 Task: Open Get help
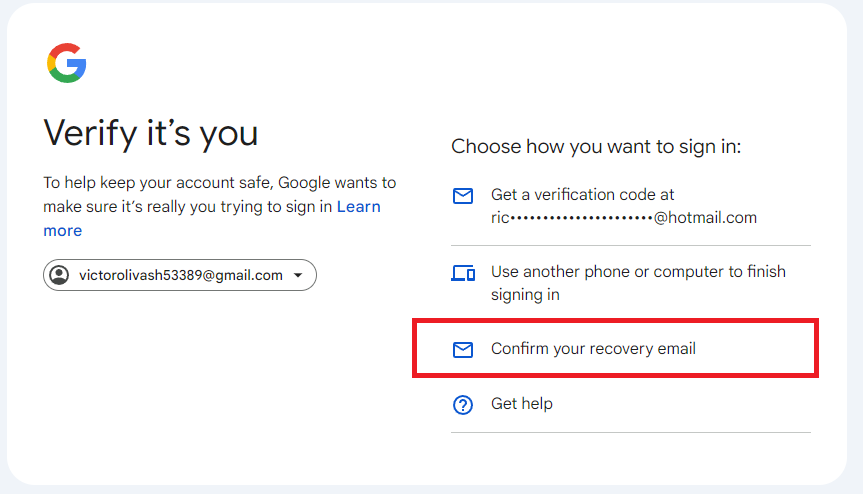pos(521,404)
